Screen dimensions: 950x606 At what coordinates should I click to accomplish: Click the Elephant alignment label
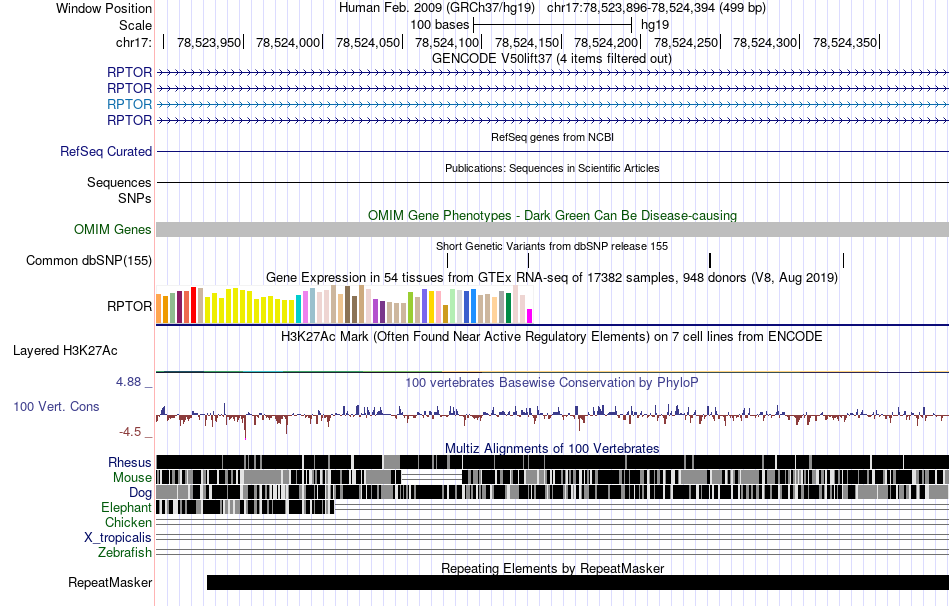click(x=126, y=507)
